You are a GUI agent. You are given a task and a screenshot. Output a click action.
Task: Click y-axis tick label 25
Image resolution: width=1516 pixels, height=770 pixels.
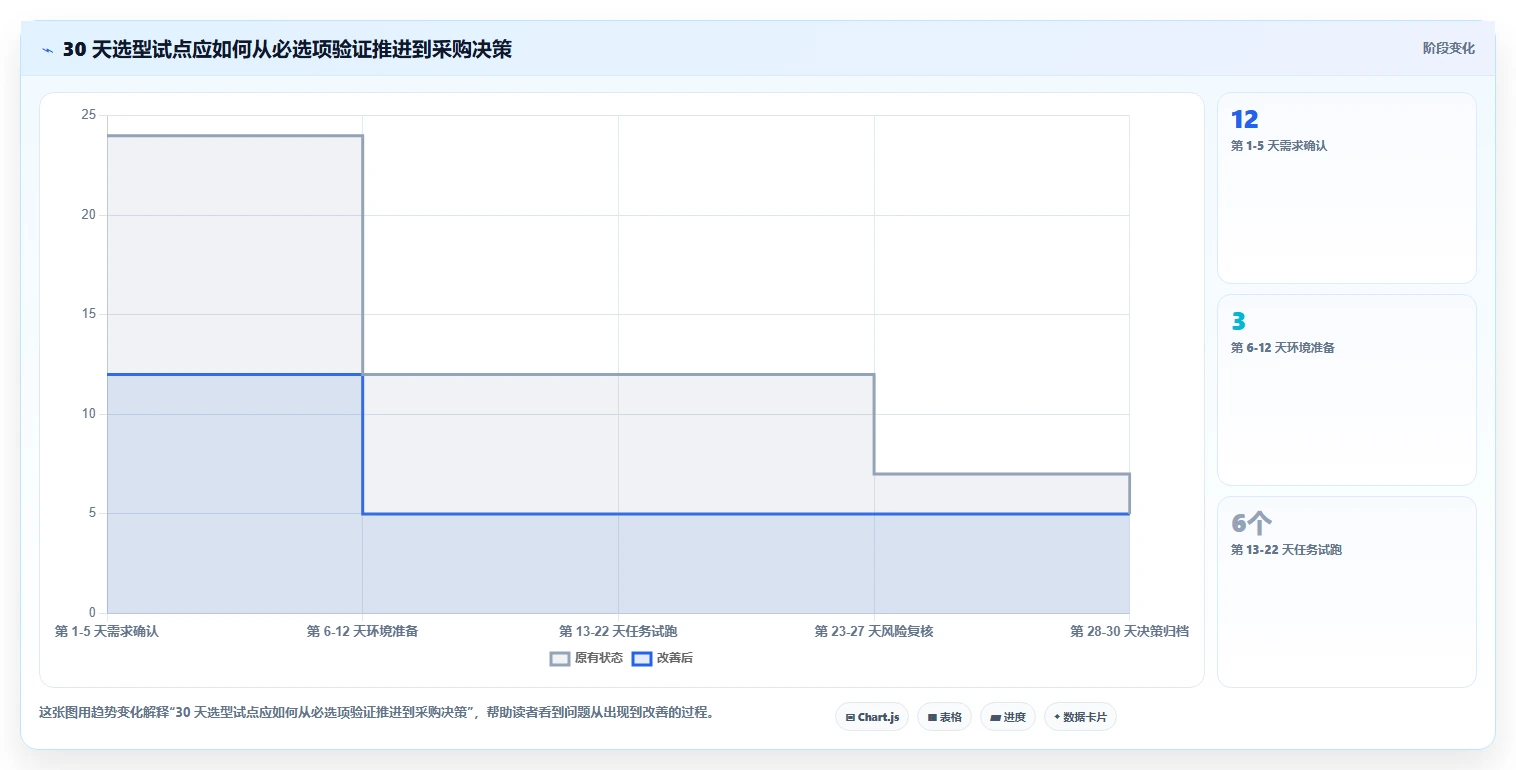coord(88,115)
